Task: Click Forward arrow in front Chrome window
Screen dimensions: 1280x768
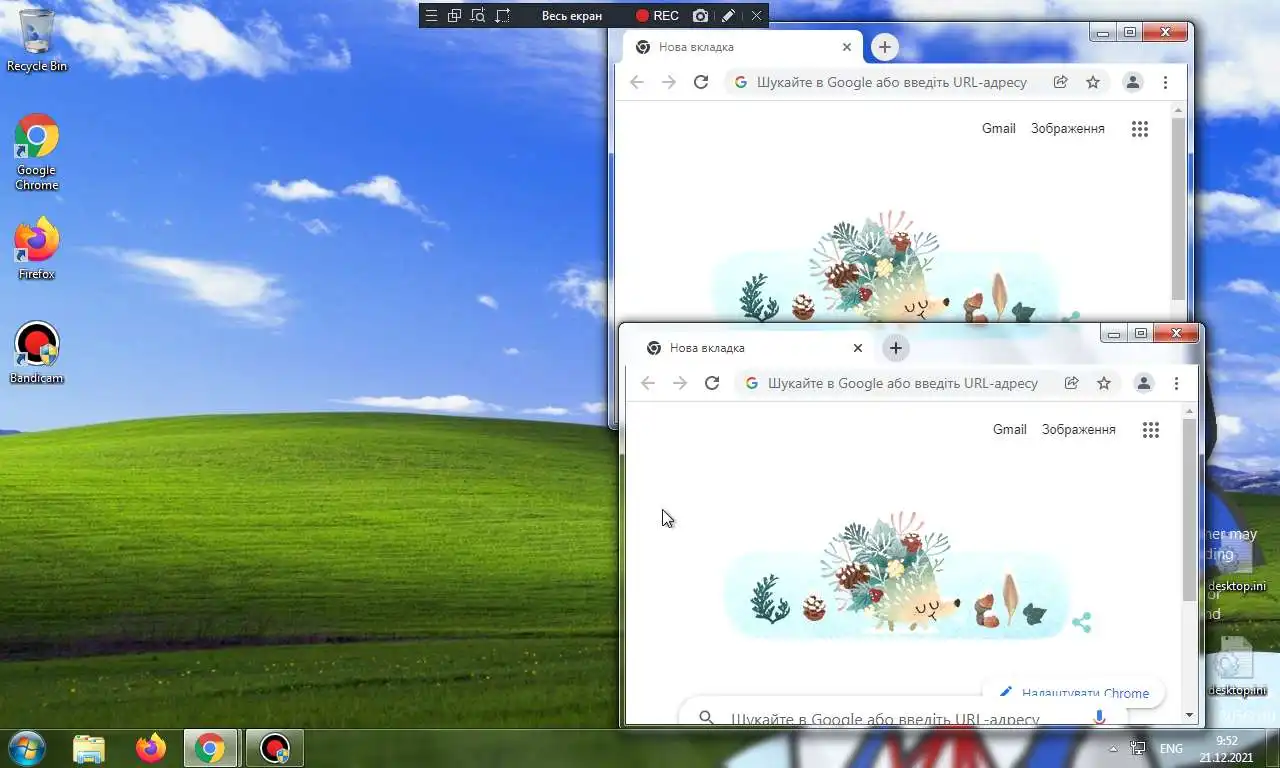Action: click(x=680, y=383)
